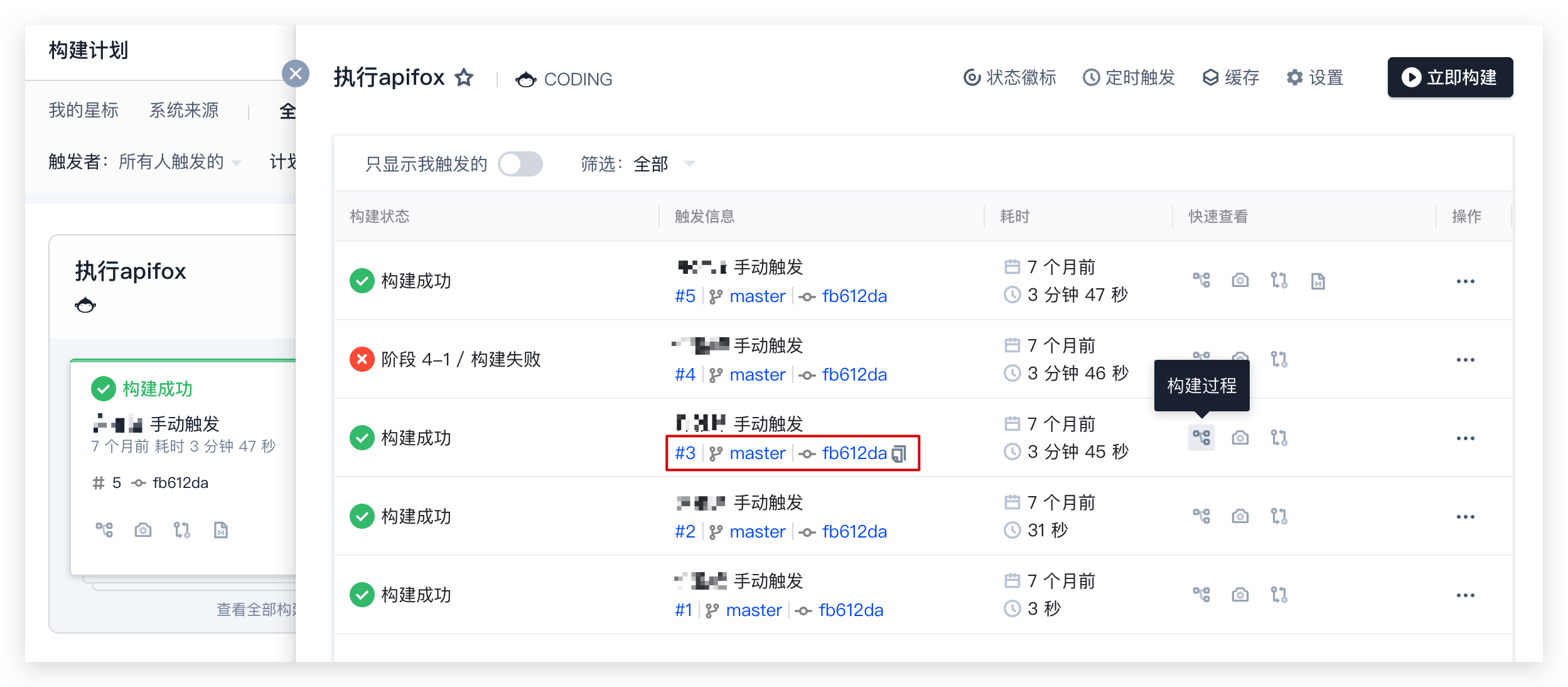Open snapshot camera icon for build #5
1568x687 pixels.
pos(1240,280)
